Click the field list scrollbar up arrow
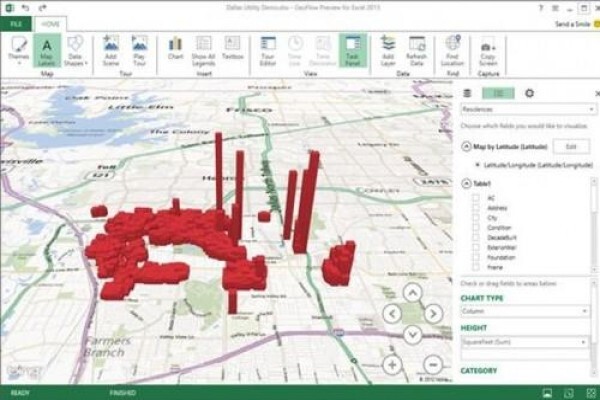The width and height of the screenshot is (600, 400). coord(595,181)
